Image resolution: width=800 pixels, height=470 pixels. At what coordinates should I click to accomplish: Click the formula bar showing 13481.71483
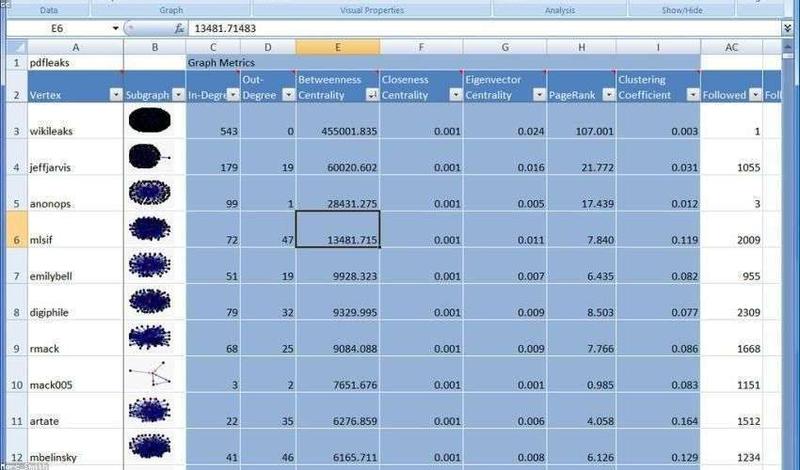pos(484,29)
